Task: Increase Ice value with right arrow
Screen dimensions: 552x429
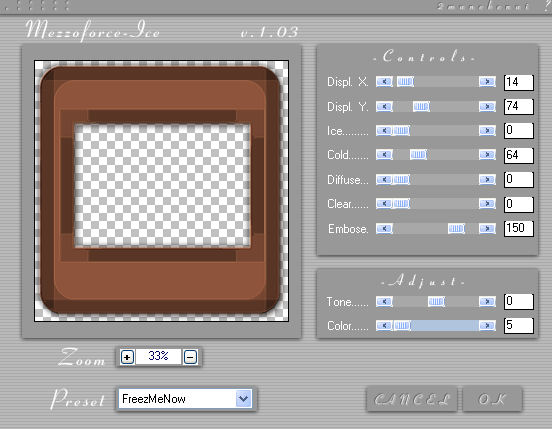Action: pos(487,131)
